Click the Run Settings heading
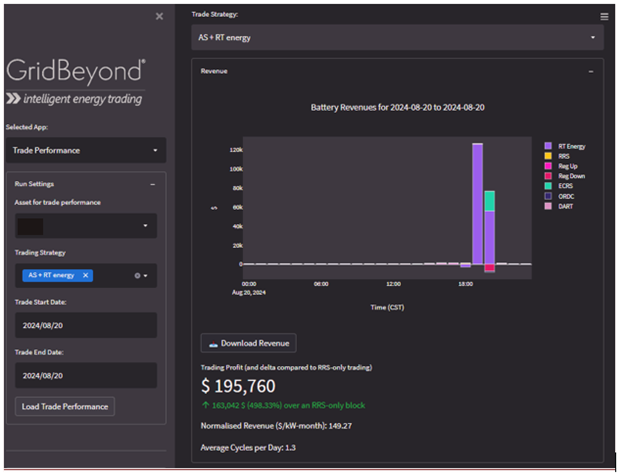The height and width of the screenshot is (474, 624). [34, 184]
